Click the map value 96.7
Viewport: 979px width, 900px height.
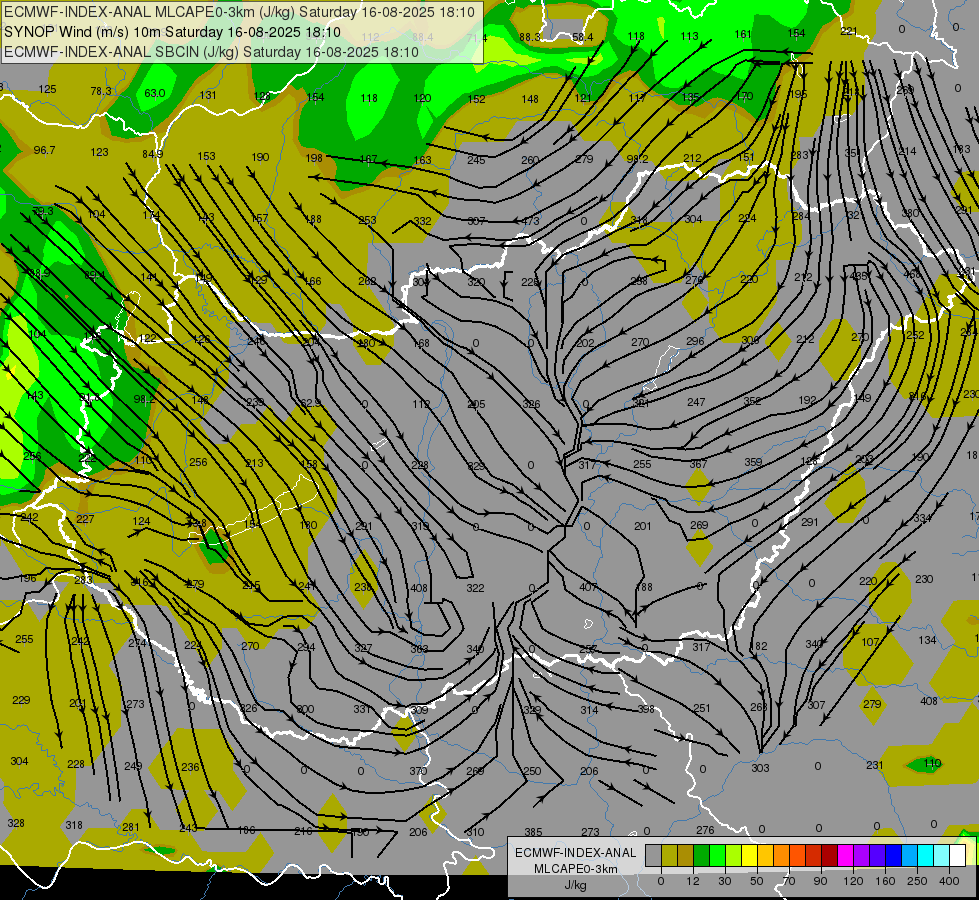click(44, 150)
